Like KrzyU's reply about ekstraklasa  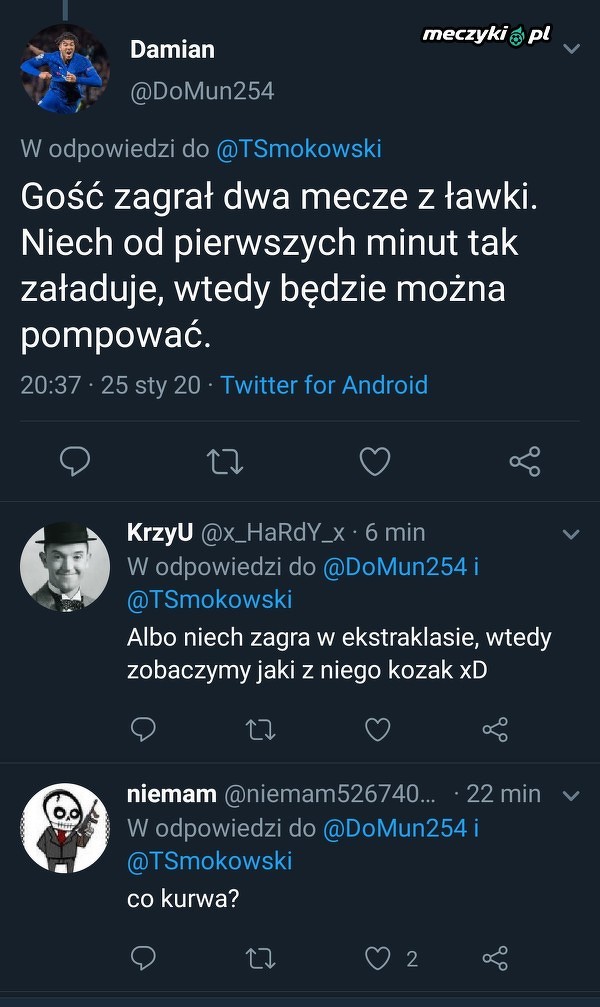click(x=377, y=729)
